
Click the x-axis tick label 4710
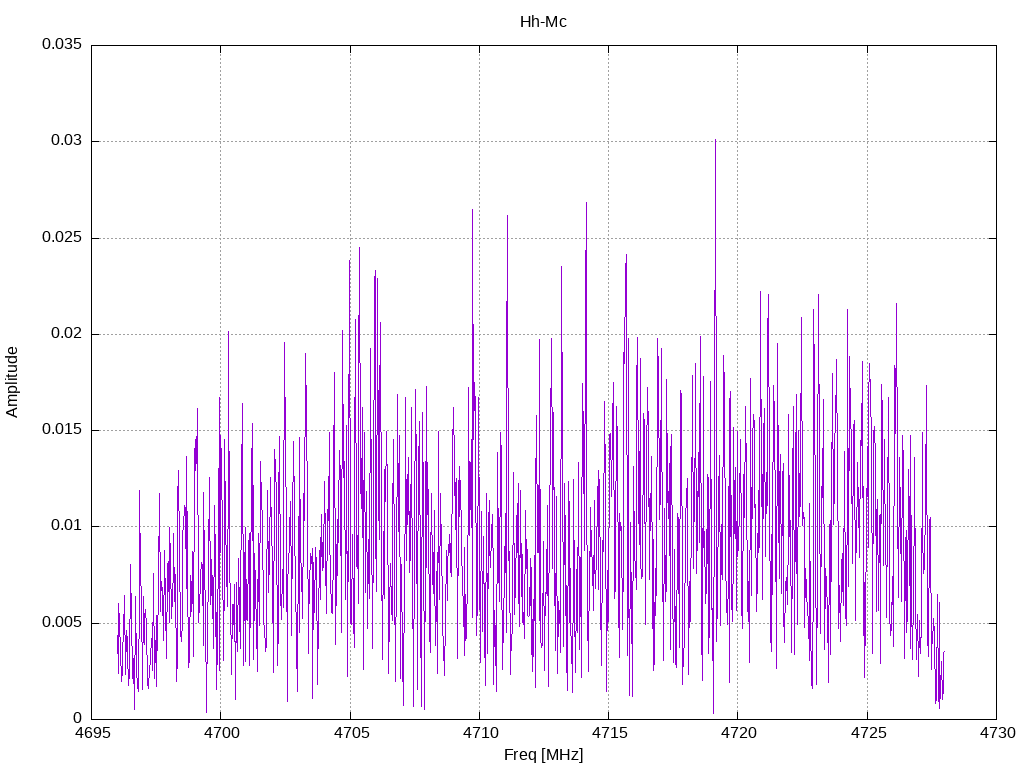(480, 733)
